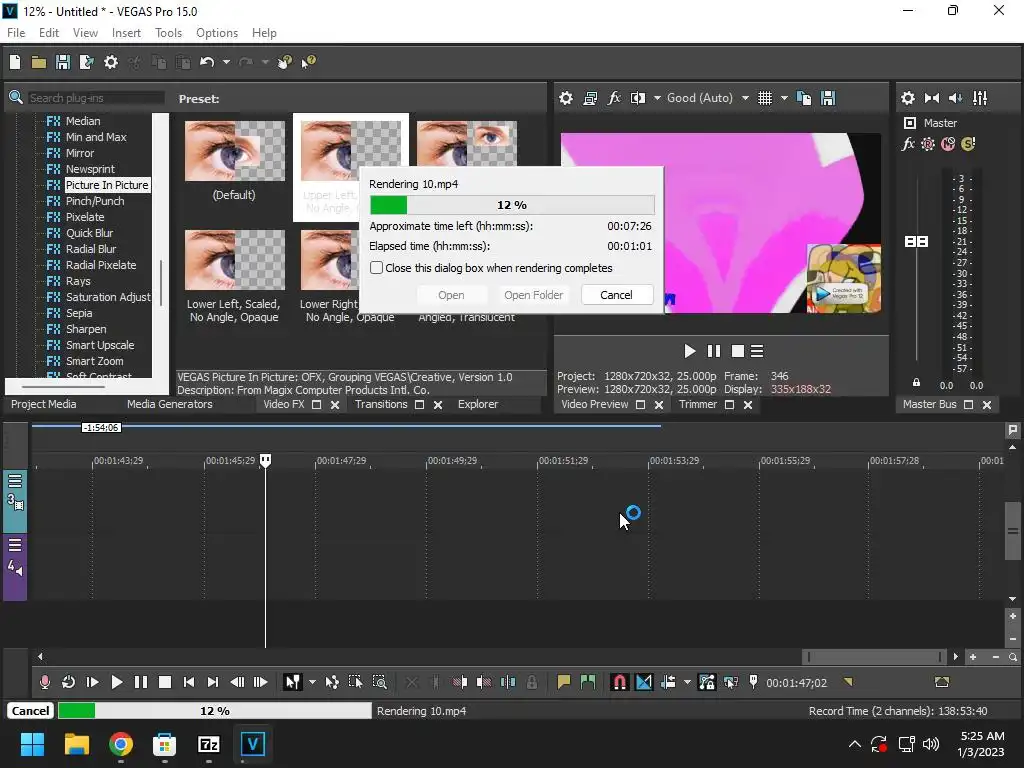Insert a region with the green flags icon
Image resolution: width=1024 pixels, height=768 pixels.
point(588,682)
